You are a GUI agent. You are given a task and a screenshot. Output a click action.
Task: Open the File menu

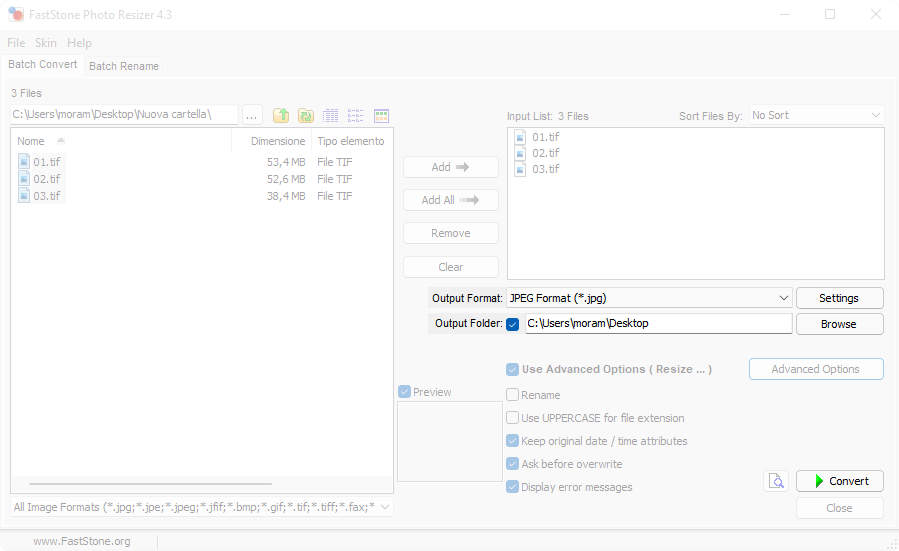click(x=16, y=43)
